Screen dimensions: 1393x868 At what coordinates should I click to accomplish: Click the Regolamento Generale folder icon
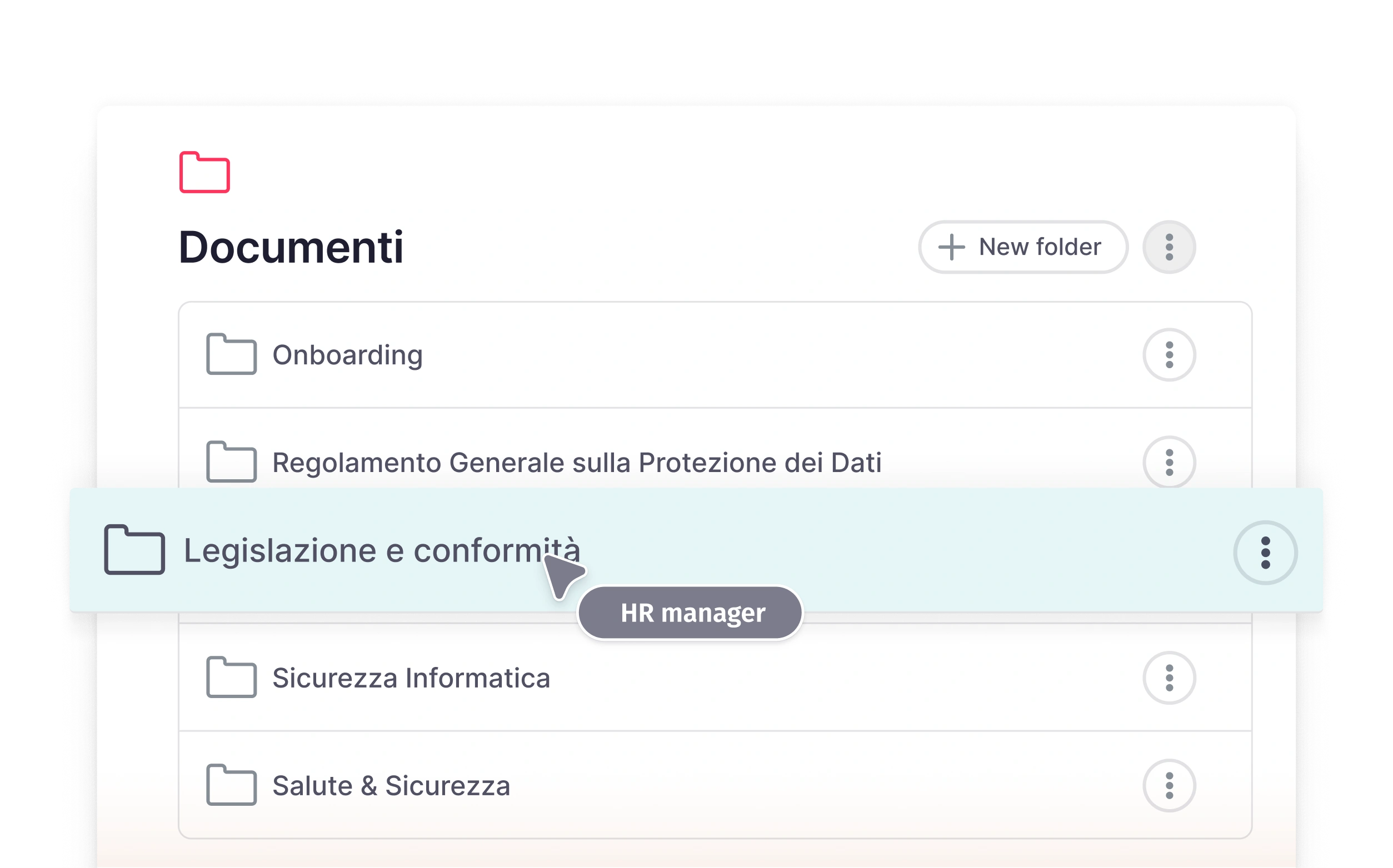click(x=231, y=461)
